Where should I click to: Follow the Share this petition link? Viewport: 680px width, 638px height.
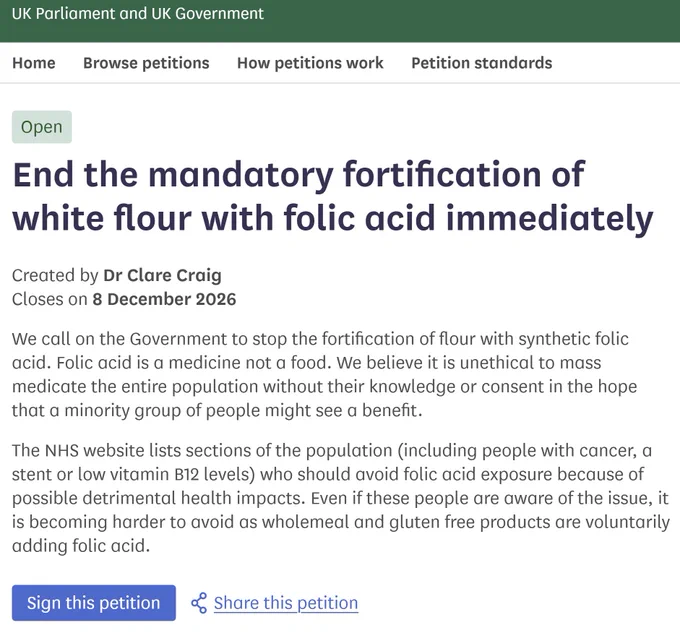coord(286,603)
